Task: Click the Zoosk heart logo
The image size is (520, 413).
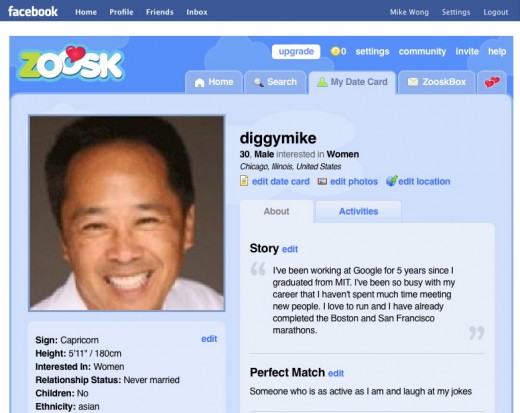Action: click(x=71, y=63)
